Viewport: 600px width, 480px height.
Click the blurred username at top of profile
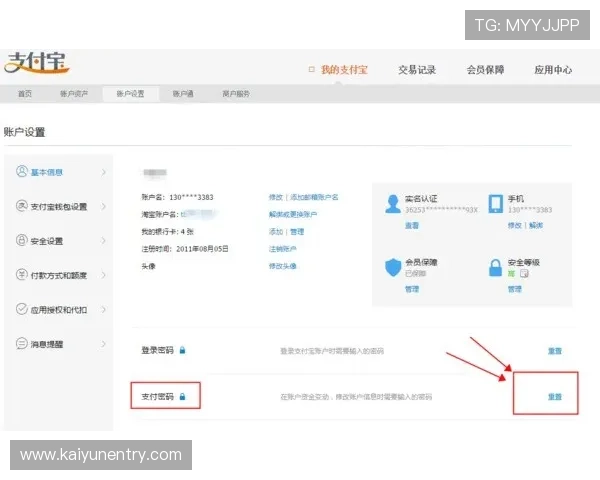(155, 173)
